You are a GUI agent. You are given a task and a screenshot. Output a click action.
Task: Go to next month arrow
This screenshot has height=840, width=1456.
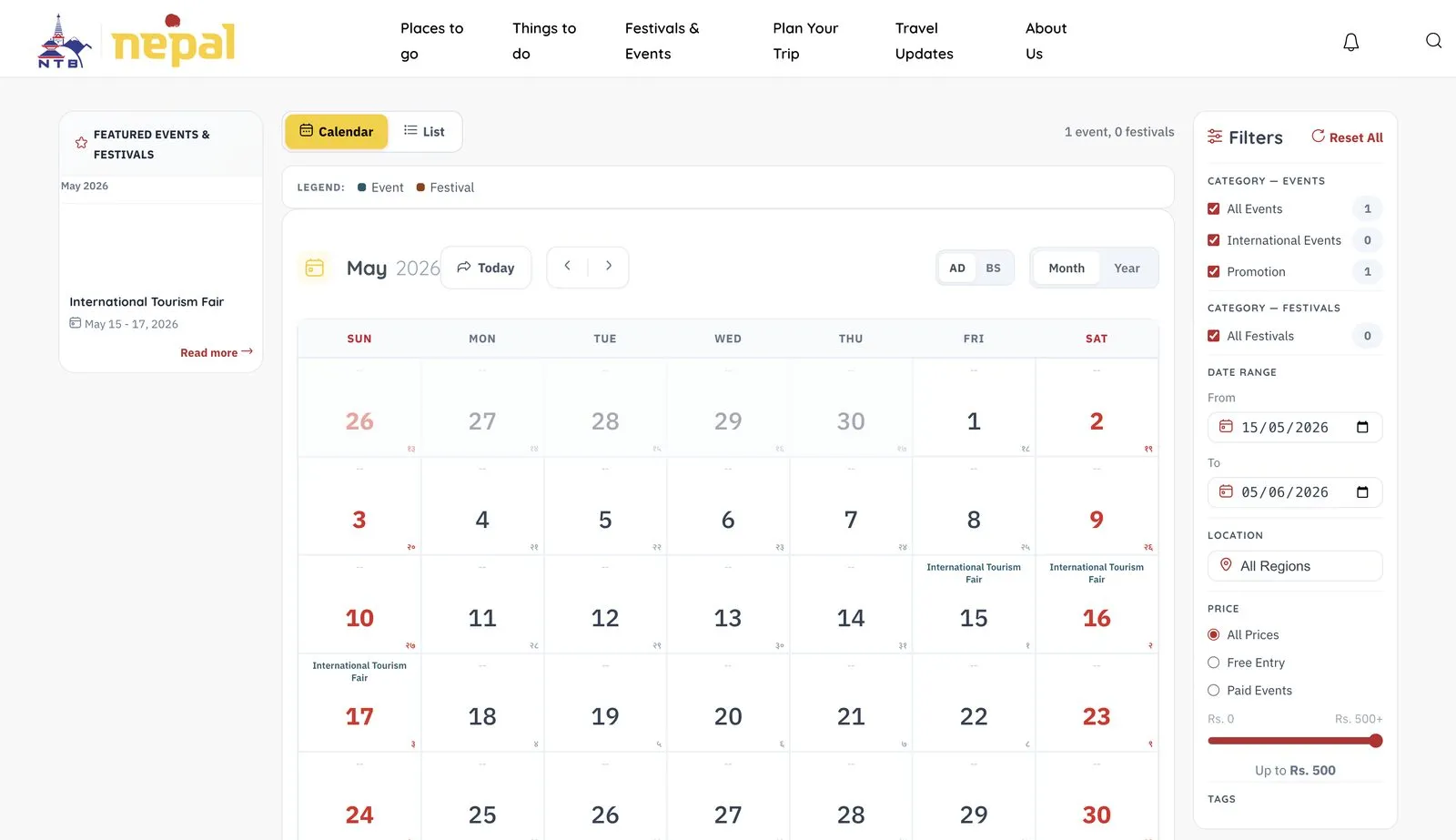[x=608, y=266]
